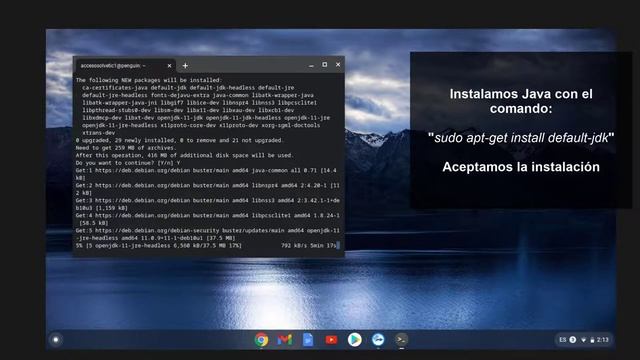Close the penguin terminal tab
Viewport: 640px width, 360px height.
[169, 66]
